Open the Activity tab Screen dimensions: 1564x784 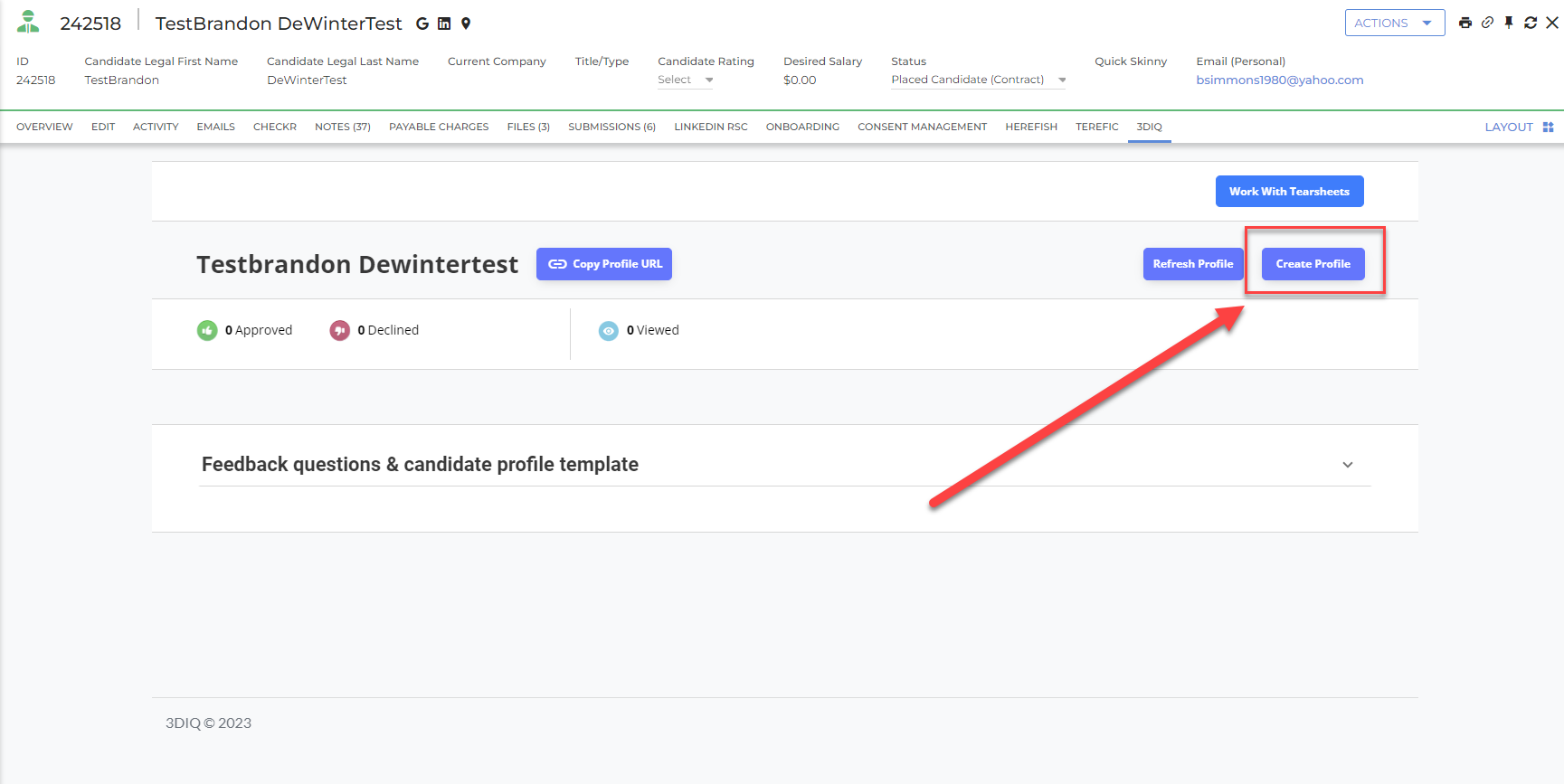[x=156, y=127]
